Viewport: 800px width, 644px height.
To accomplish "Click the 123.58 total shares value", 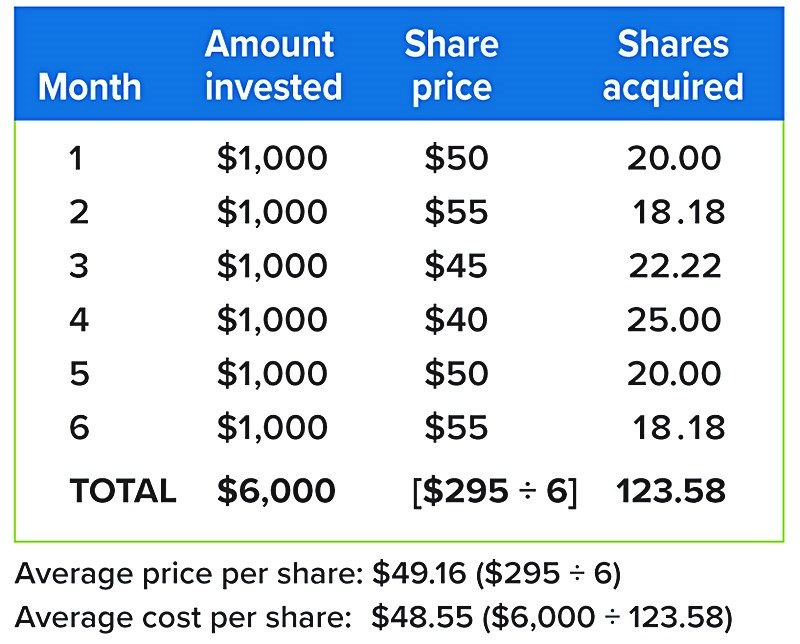I will (670, 491).
